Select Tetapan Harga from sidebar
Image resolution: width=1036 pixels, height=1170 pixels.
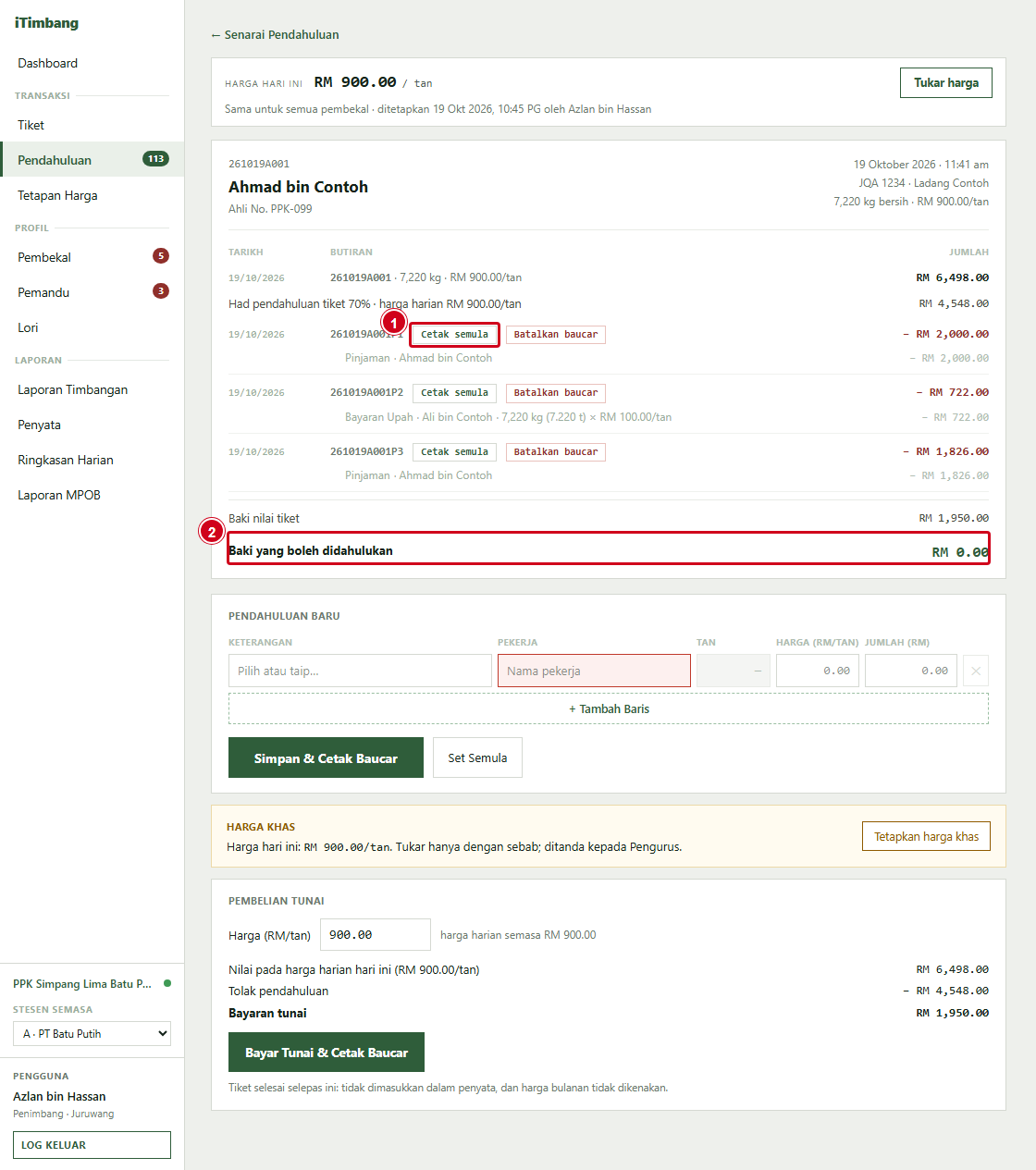[x=57, y=195]
